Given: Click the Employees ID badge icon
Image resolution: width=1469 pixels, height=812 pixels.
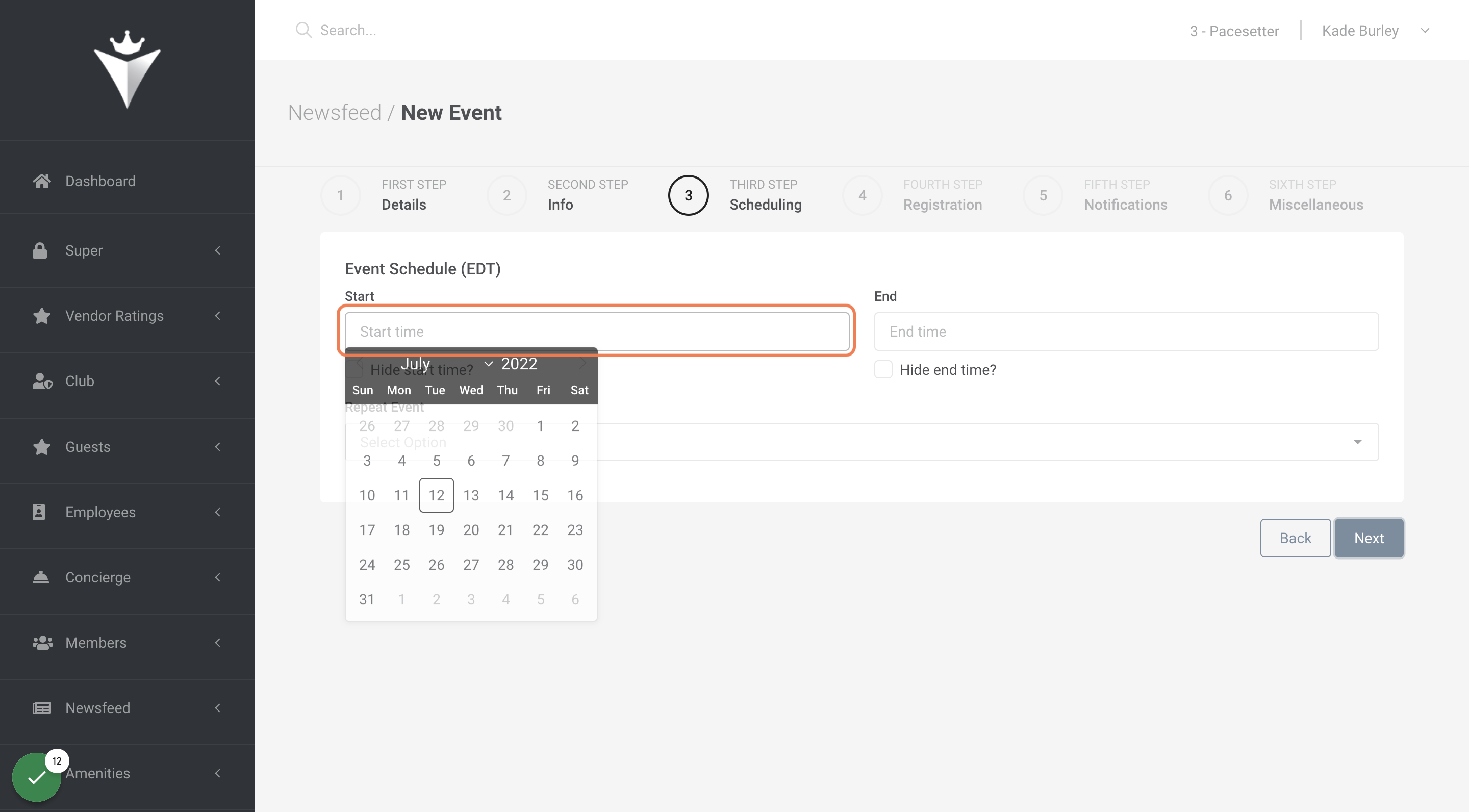Looking at the screenshot, I should pos(39,512).
